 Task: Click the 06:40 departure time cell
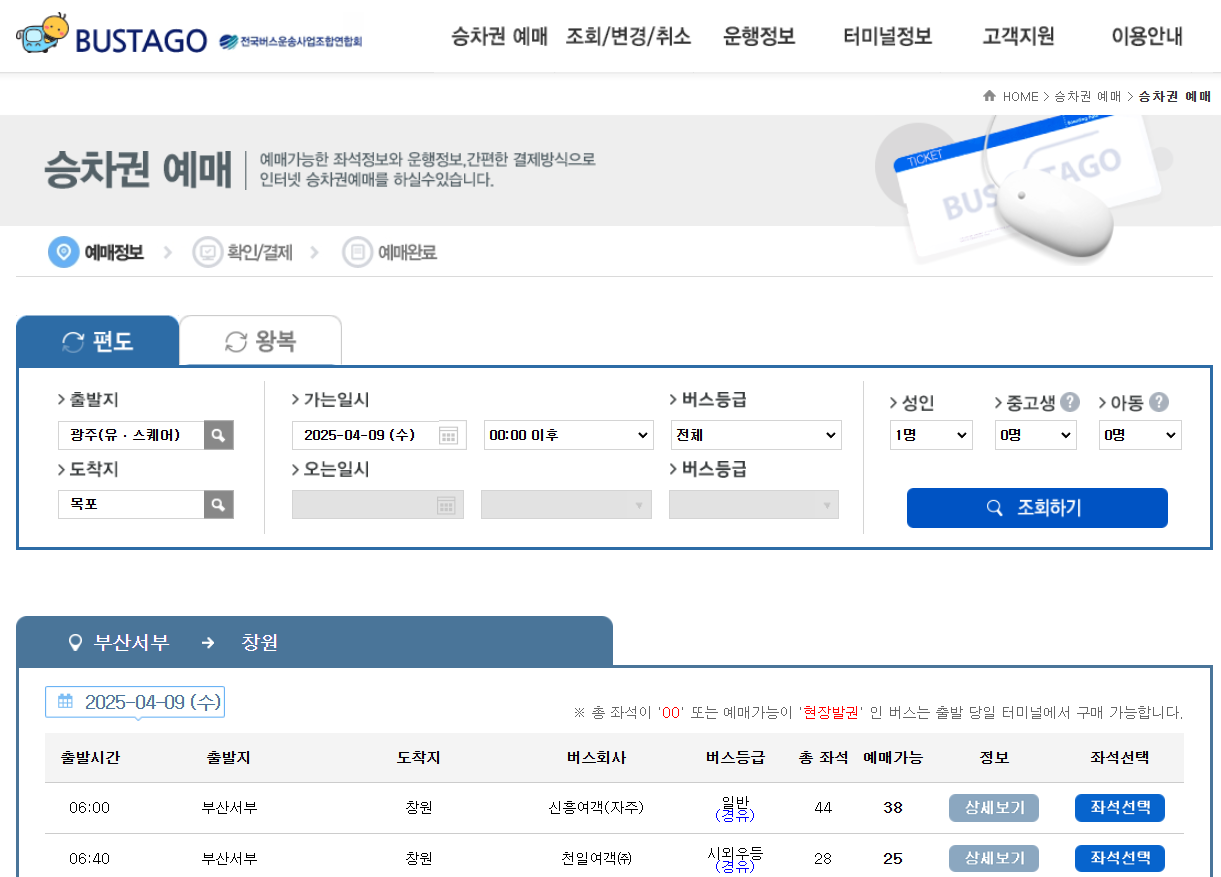click(x=90, y=858)
